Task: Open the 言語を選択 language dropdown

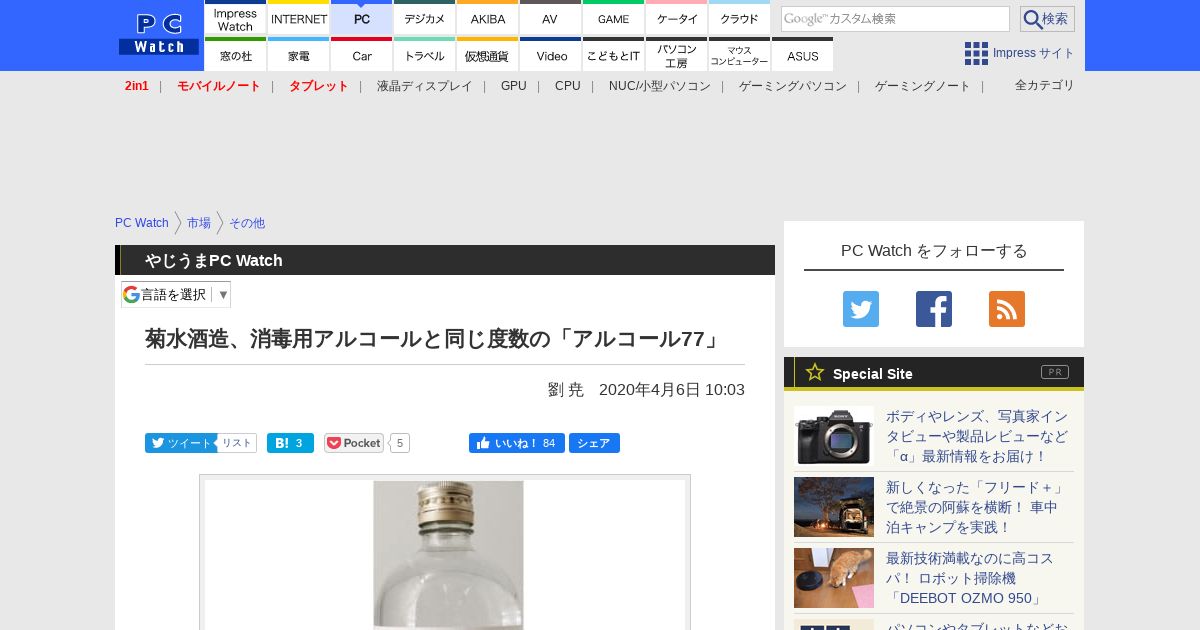Action: pos(176,294)
